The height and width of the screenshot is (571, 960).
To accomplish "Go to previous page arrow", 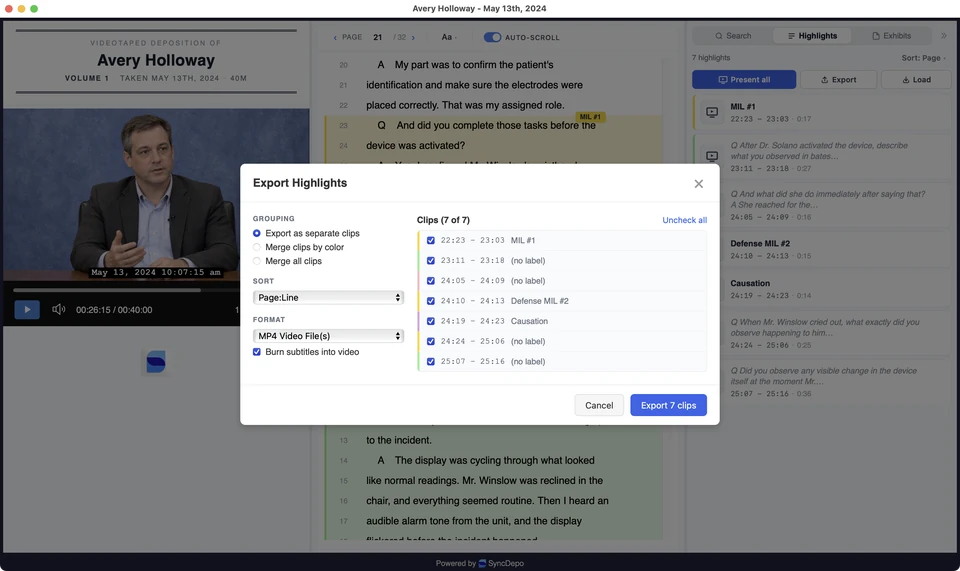I will click(335, 37).
